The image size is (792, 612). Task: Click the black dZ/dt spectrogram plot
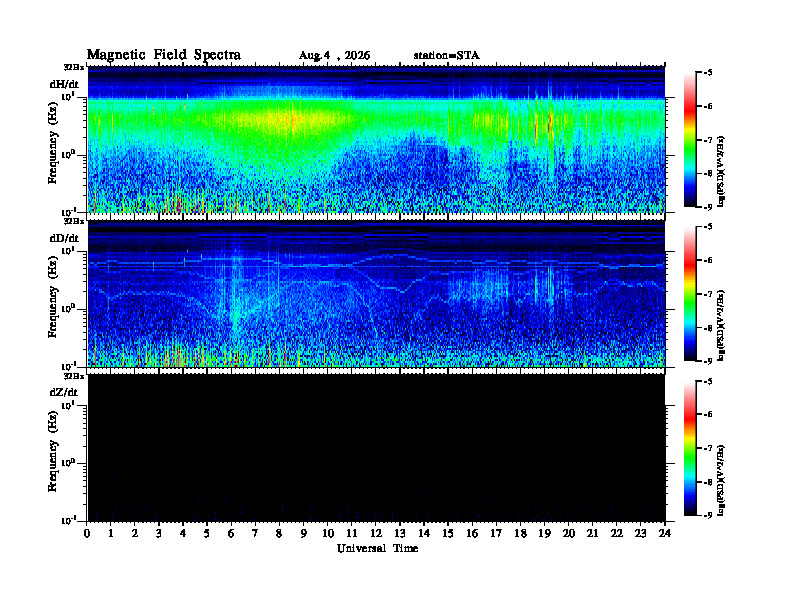376,448
